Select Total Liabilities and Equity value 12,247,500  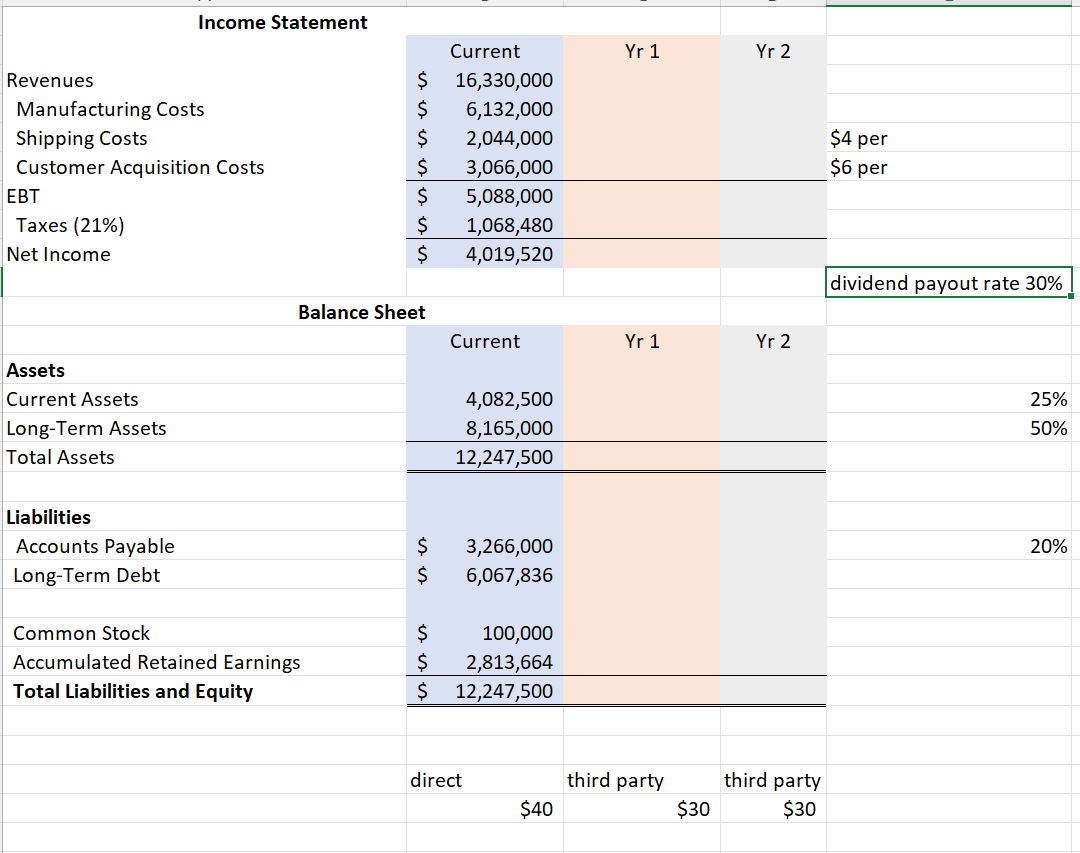(x=485, y=690)
